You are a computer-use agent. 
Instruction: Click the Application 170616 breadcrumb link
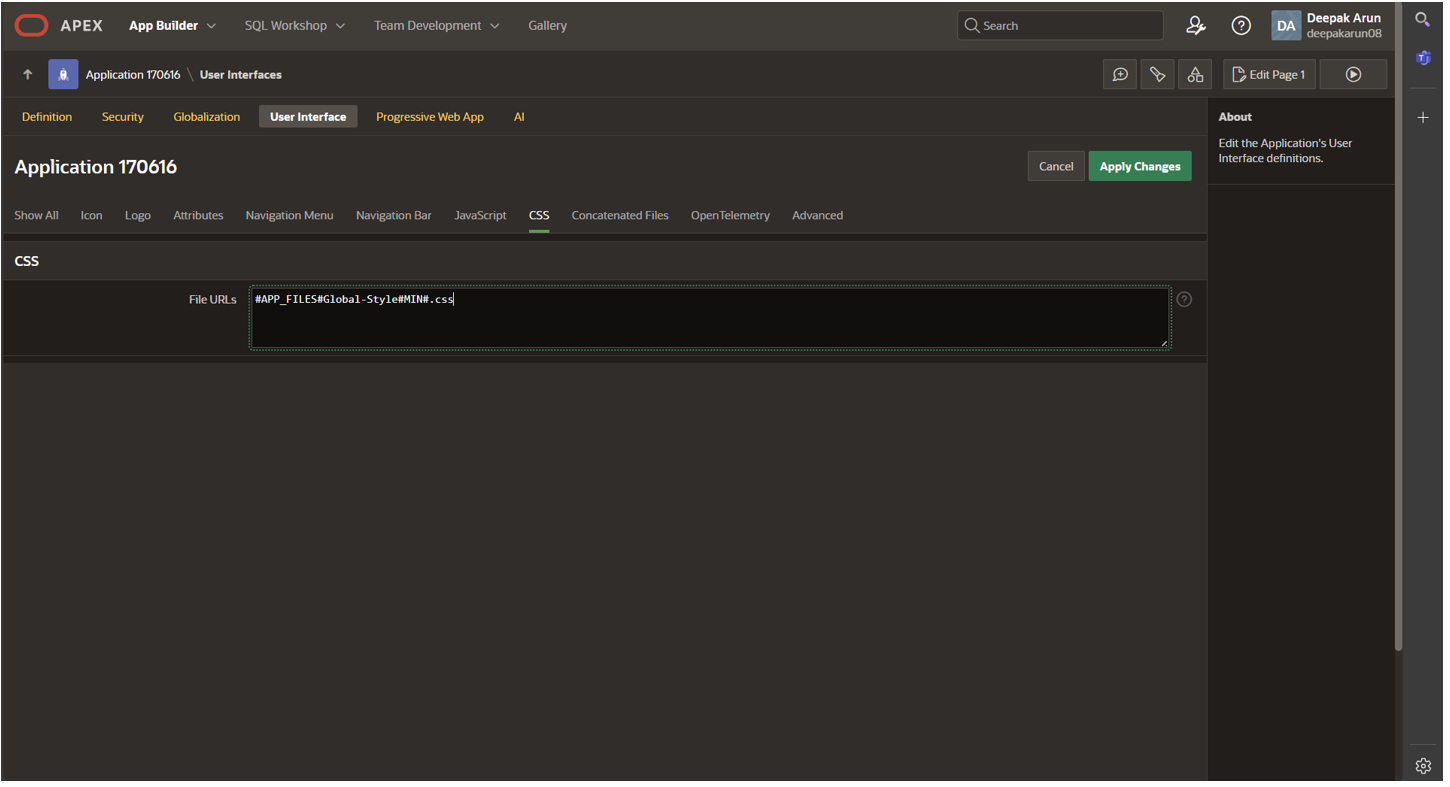[x=133, y=75]
